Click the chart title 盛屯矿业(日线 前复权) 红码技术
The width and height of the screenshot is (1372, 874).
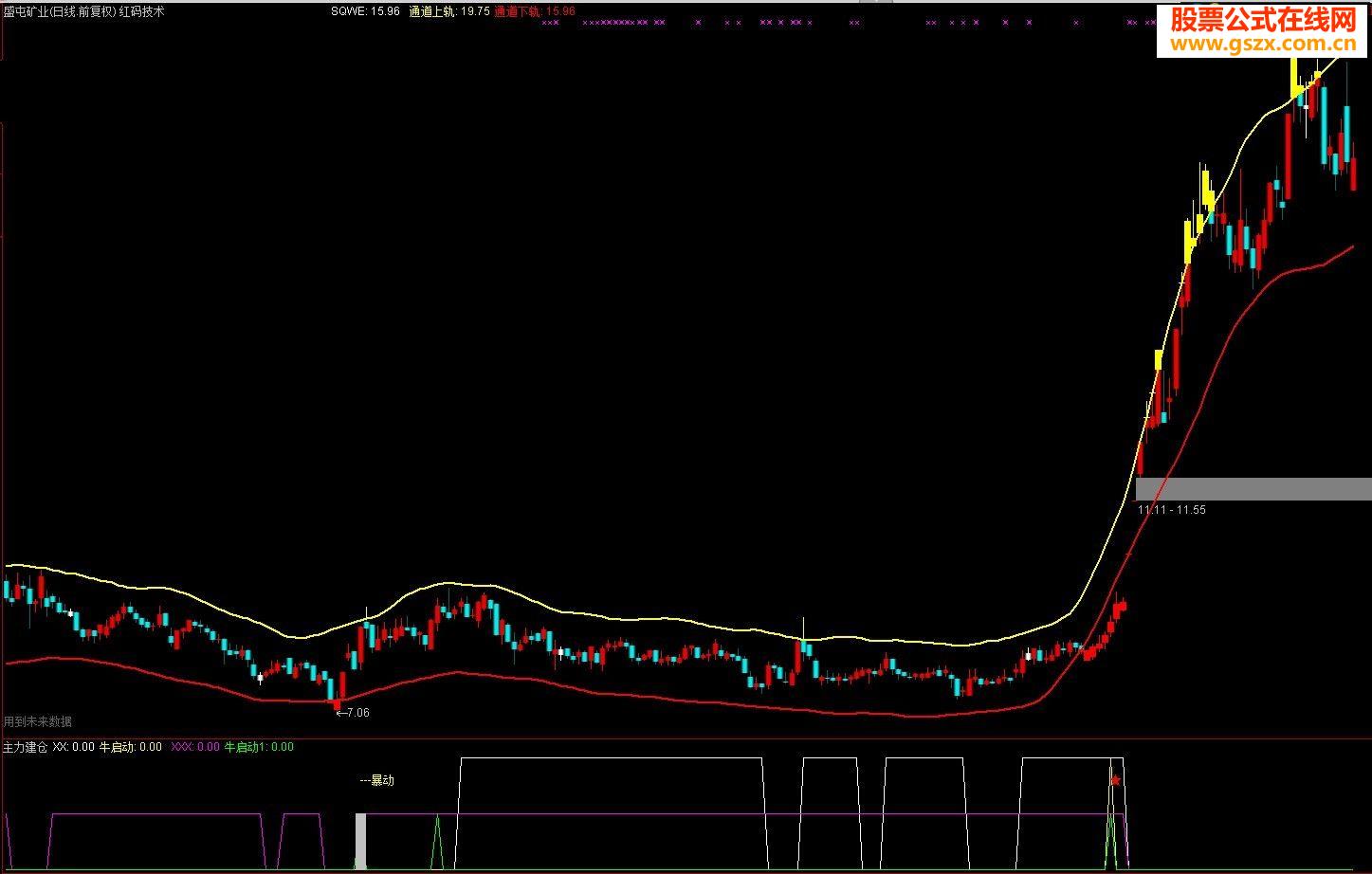click(83, 11)
